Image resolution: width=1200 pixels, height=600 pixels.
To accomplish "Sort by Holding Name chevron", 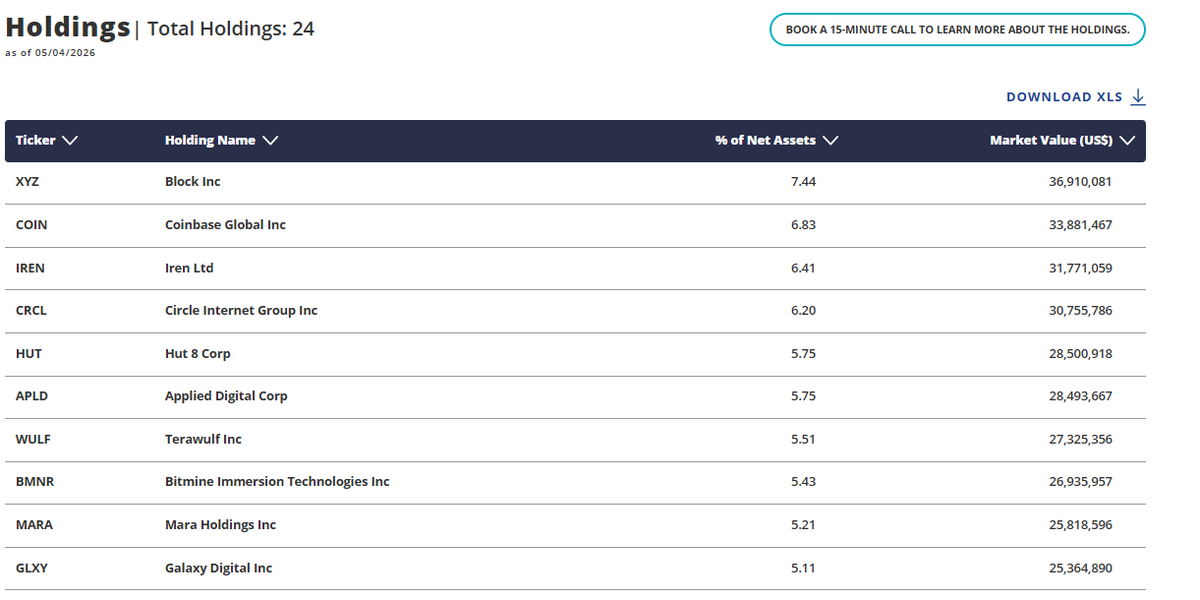I will tap(270, 141).
